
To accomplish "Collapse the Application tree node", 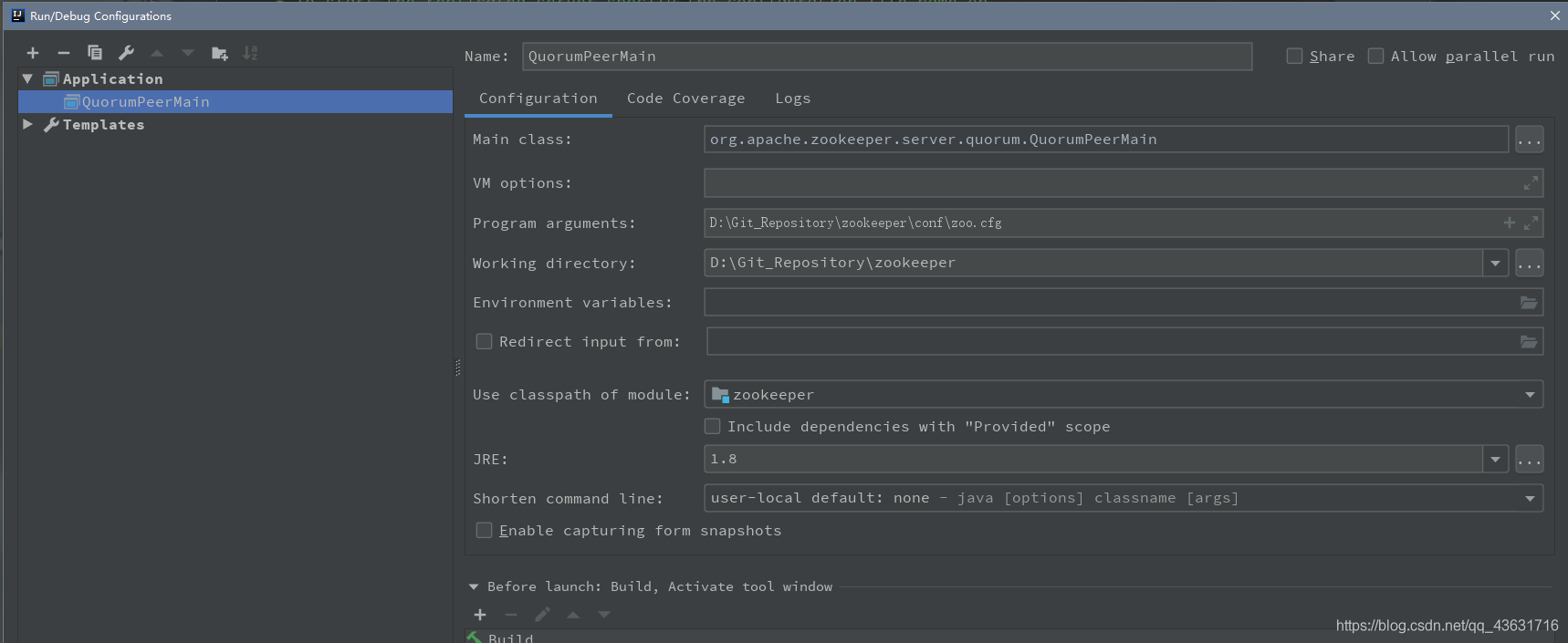I will pyautogui.click(x=27, y=78).
